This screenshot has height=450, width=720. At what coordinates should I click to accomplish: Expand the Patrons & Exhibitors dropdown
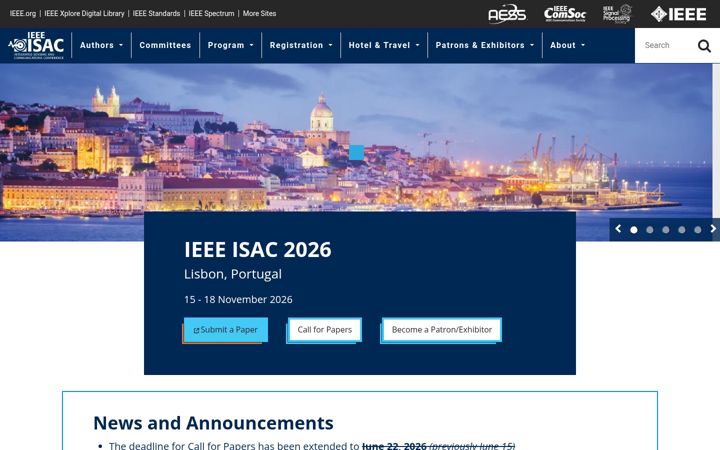[484, 45]
